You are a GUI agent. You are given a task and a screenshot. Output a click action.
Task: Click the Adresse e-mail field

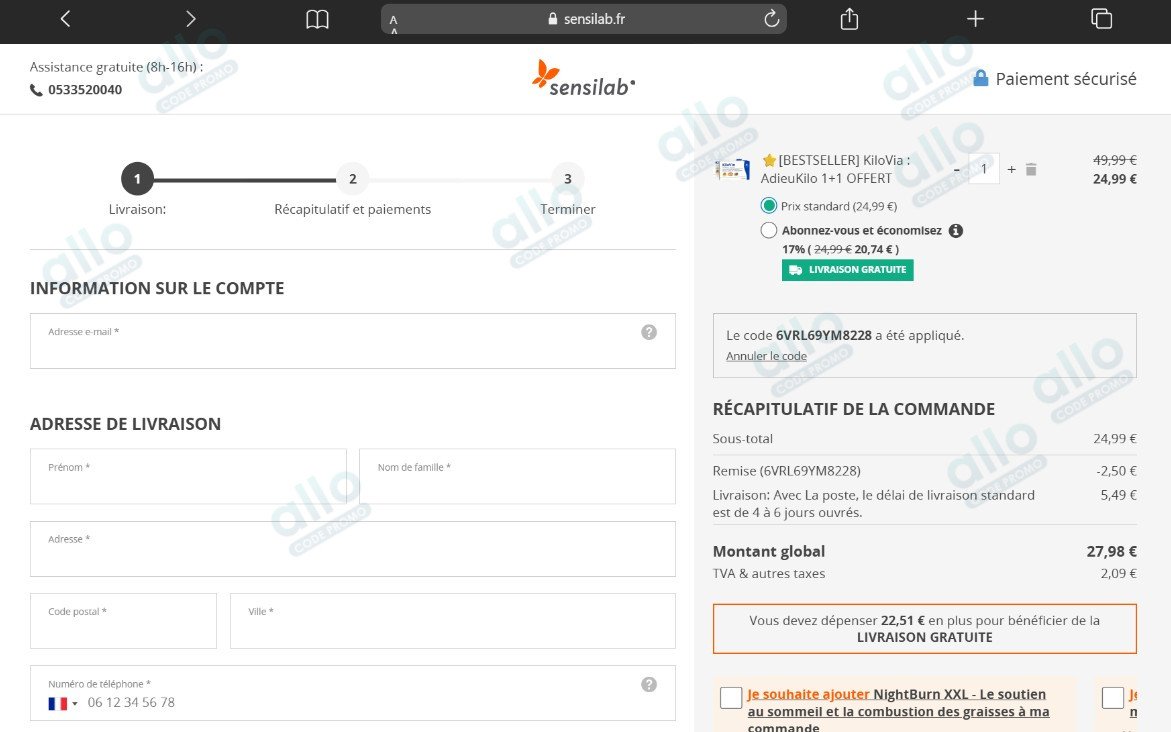pos(352,341)
